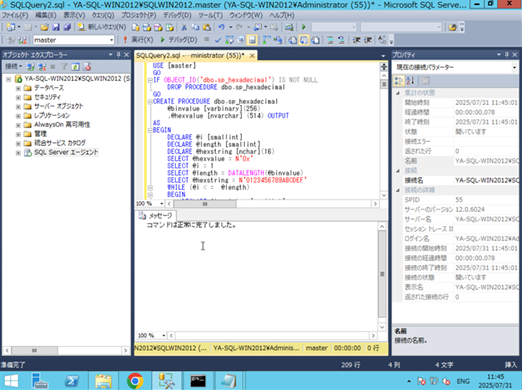
Task: Click the Object Explorer horizontal scrollbar thumb
Action: [x=34, y=350]
